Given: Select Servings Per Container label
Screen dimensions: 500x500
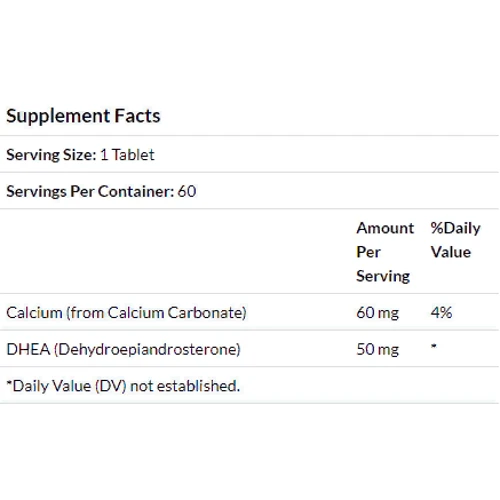Looking at the screenshot, I should [x=90, y=192].
